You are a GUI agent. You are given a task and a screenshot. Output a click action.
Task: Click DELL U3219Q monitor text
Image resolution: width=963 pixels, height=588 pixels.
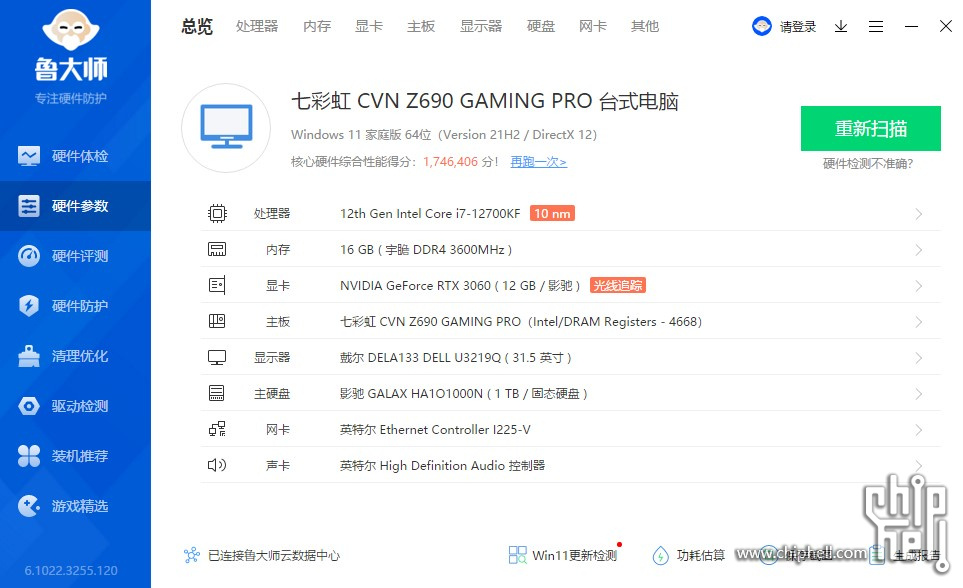[x=456, y=358]
